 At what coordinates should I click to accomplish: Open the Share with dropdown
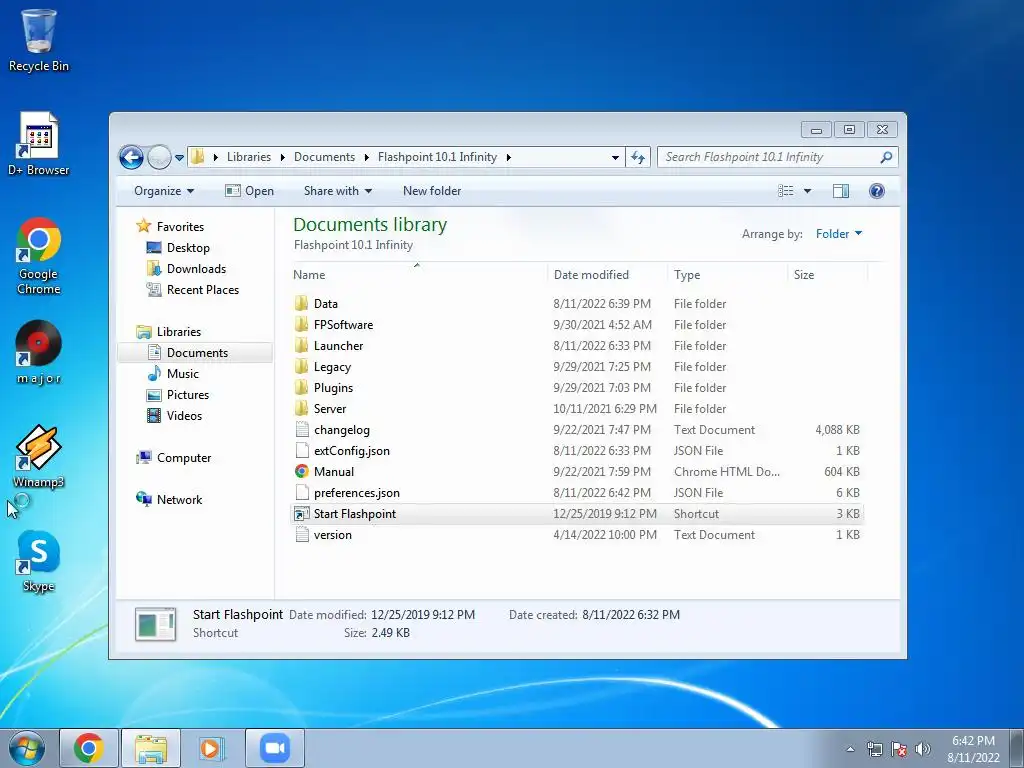338,191
